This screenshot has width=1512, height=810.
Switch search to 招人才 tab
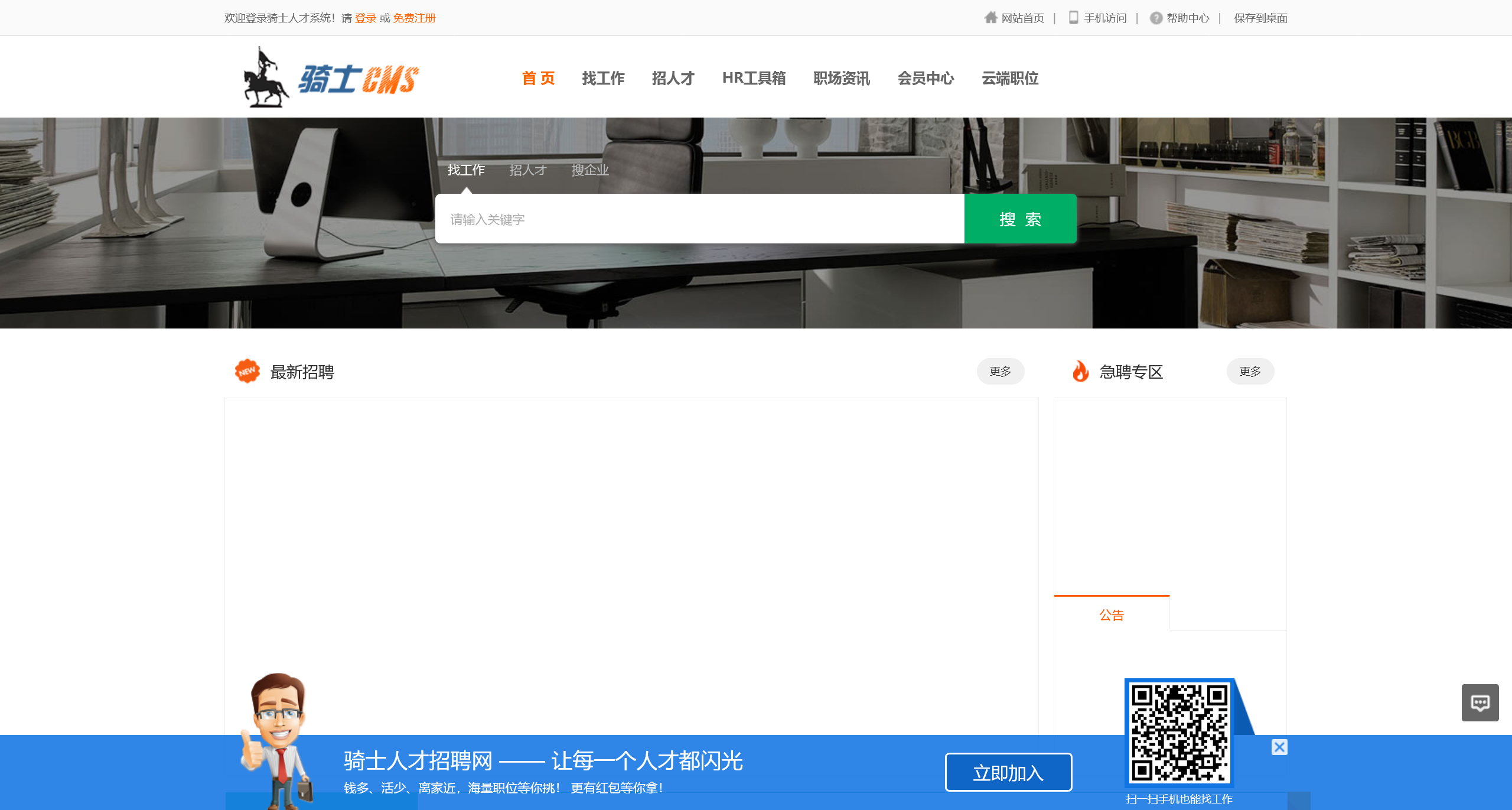coord(528,170)
